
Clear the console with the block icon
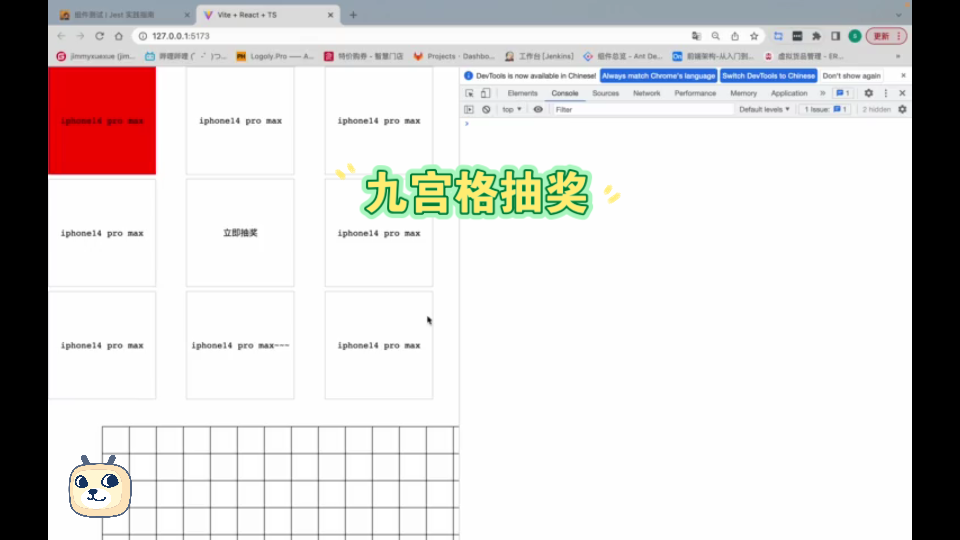486,110
